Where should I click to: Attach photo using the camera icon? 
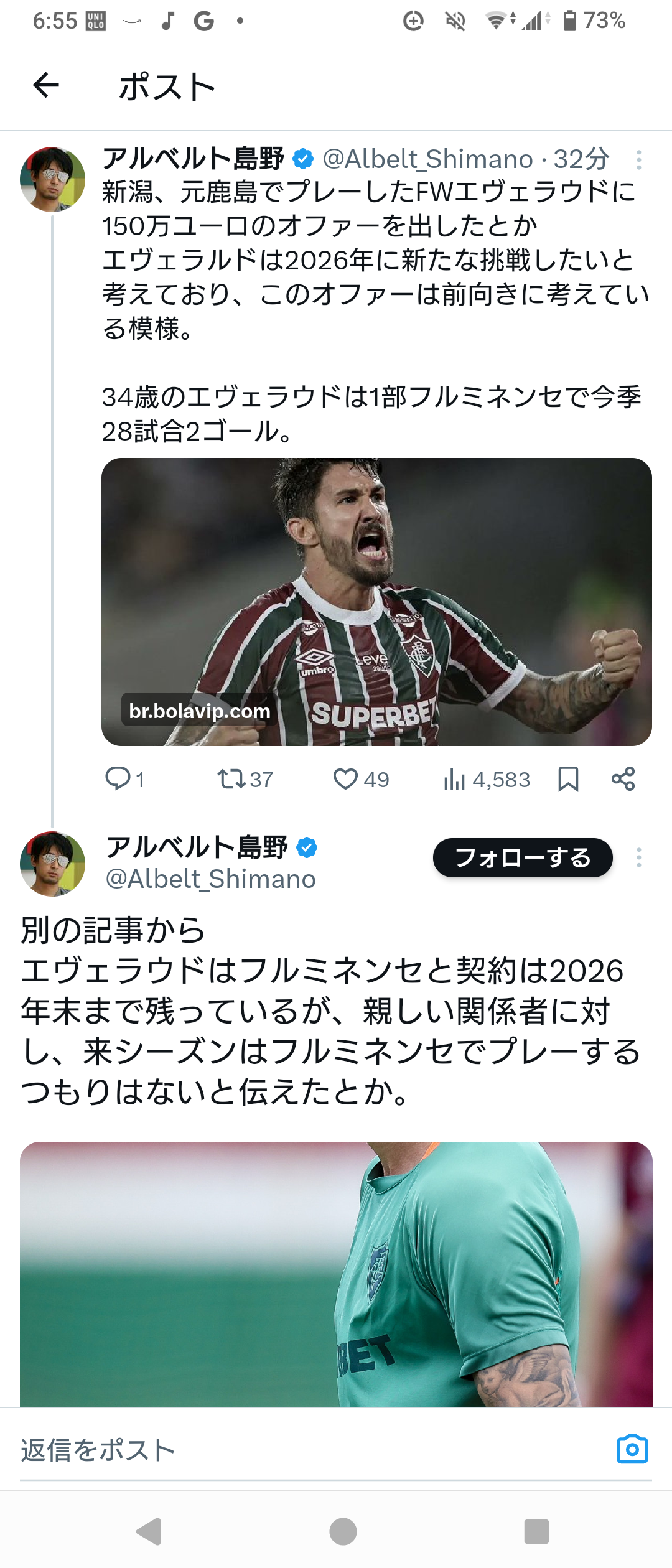(x=632, y=1449)
